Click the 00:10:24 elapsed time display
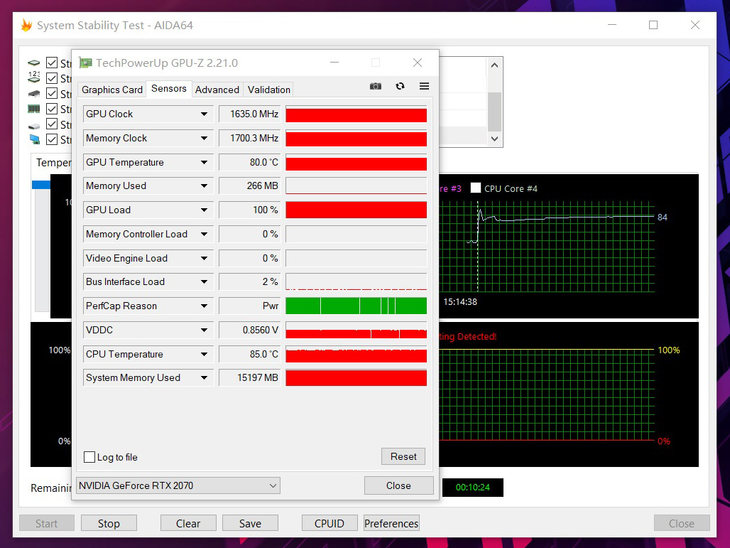730x548 pixels. click(x=473, y=487)
